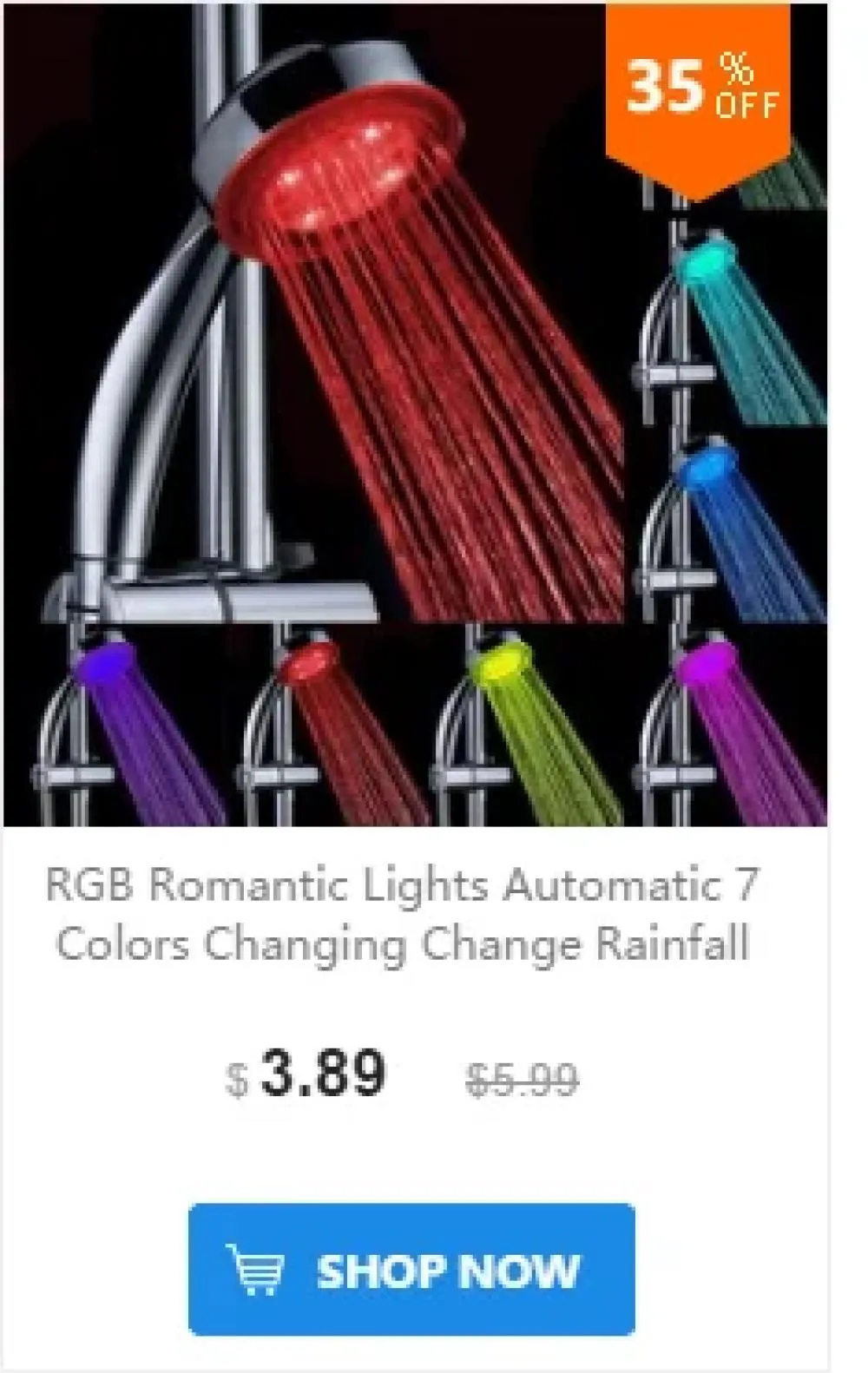The image size is (868, 1373).
Task: Click the "OFF" text in orange badge
Action: pos(746,105)
